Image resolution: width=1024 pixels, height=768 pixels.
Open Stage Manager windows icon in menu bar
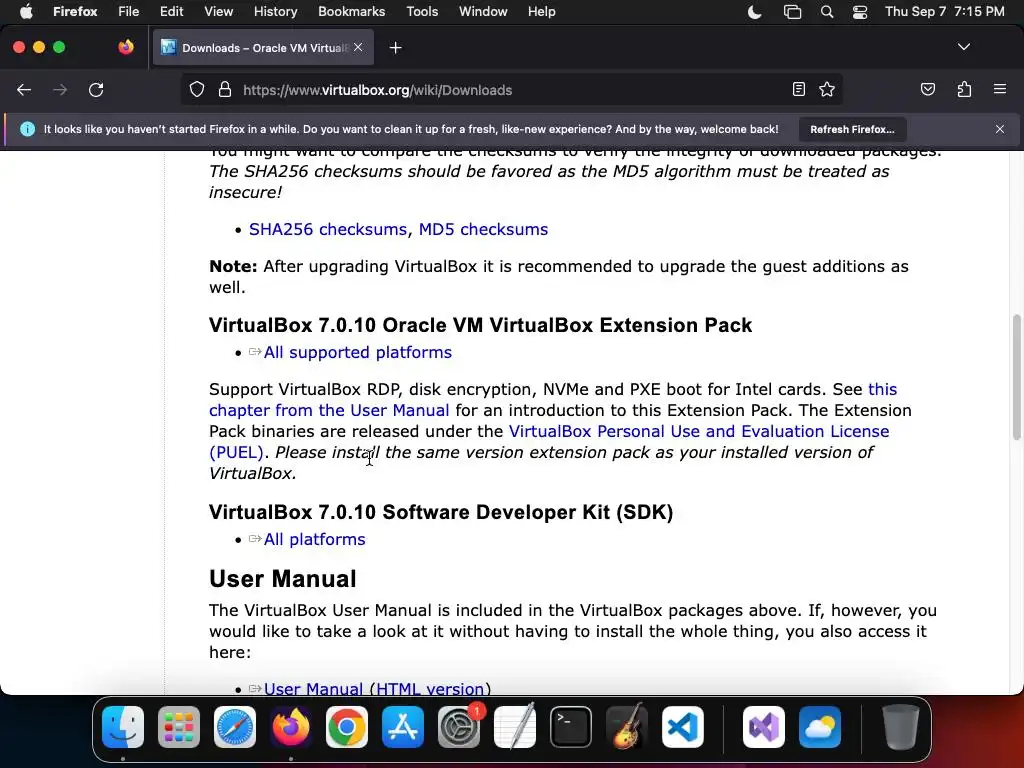tap(792, 12)
